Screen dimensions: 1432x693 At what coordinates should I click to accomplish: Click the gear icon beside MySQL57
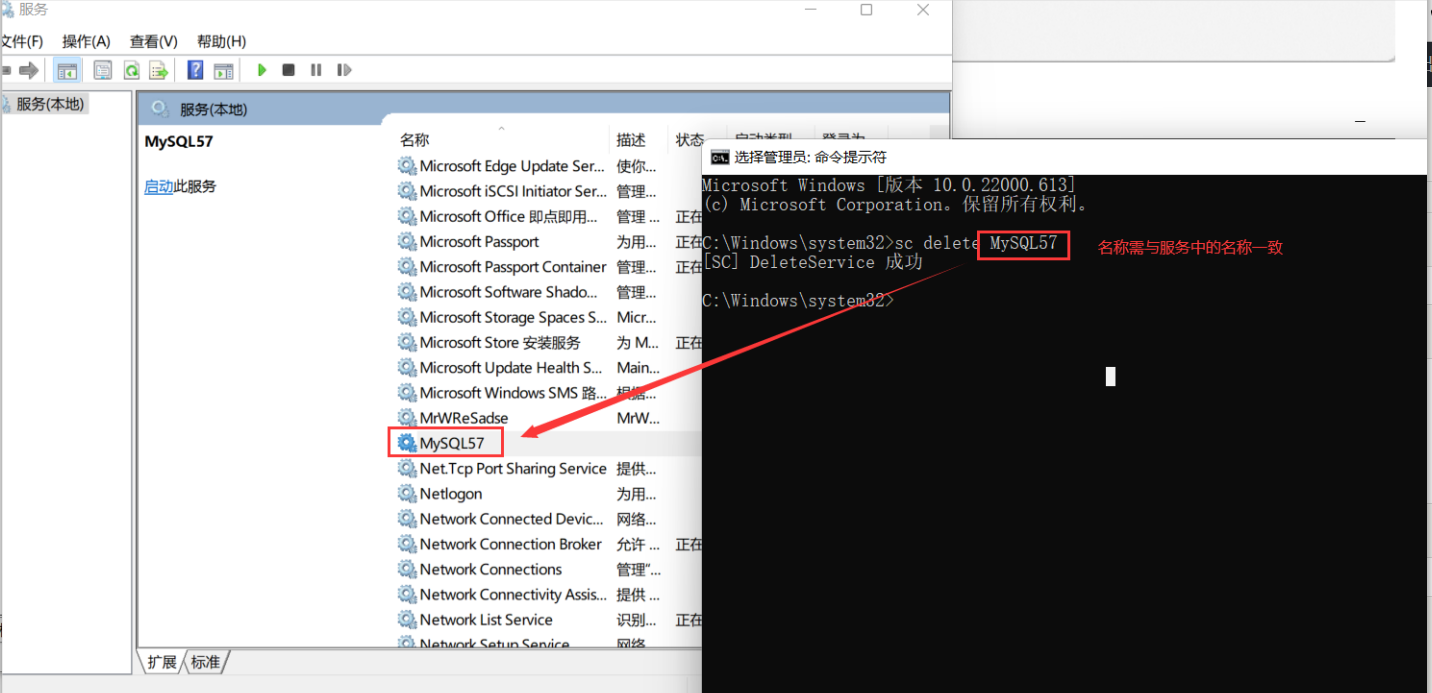pyautogui.click(x=407, y=443)
